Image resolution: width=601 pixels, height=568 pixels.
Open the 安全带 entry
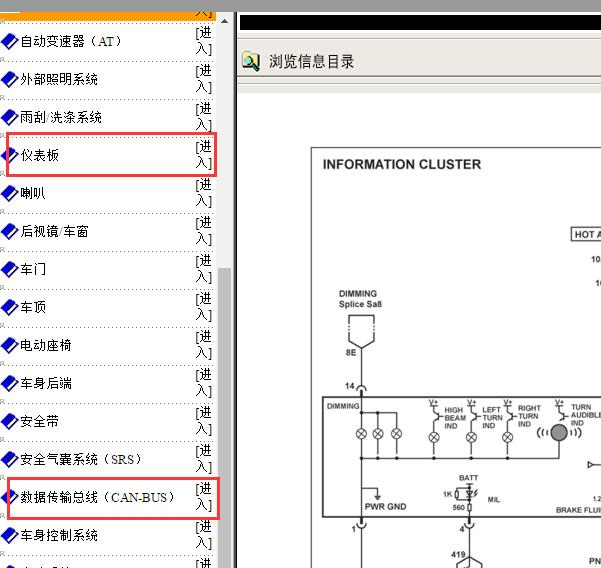pyautogui.click(x=39, y=421)
